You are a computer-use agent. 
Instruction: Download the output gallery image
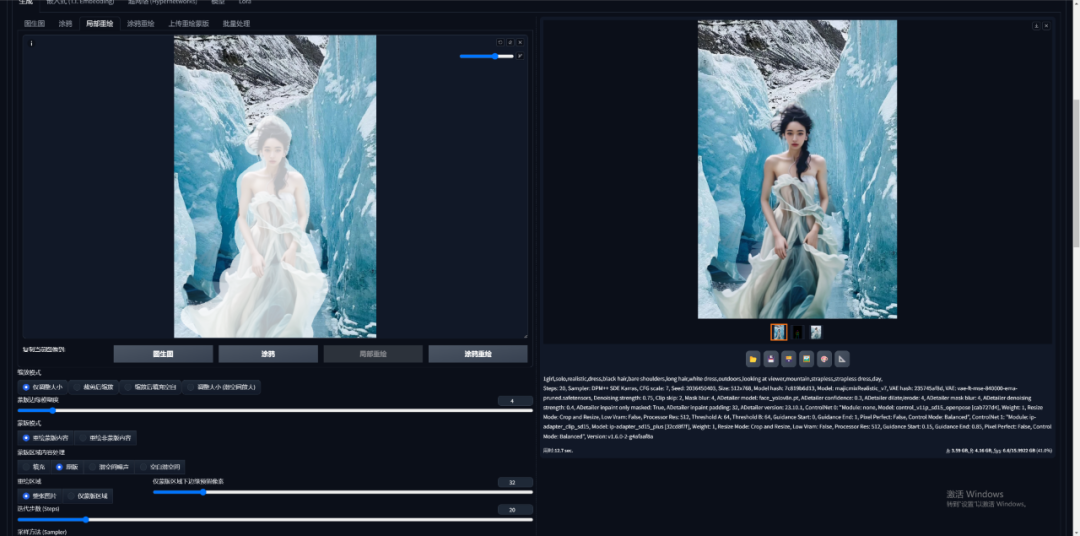(x=1036, y=25)
